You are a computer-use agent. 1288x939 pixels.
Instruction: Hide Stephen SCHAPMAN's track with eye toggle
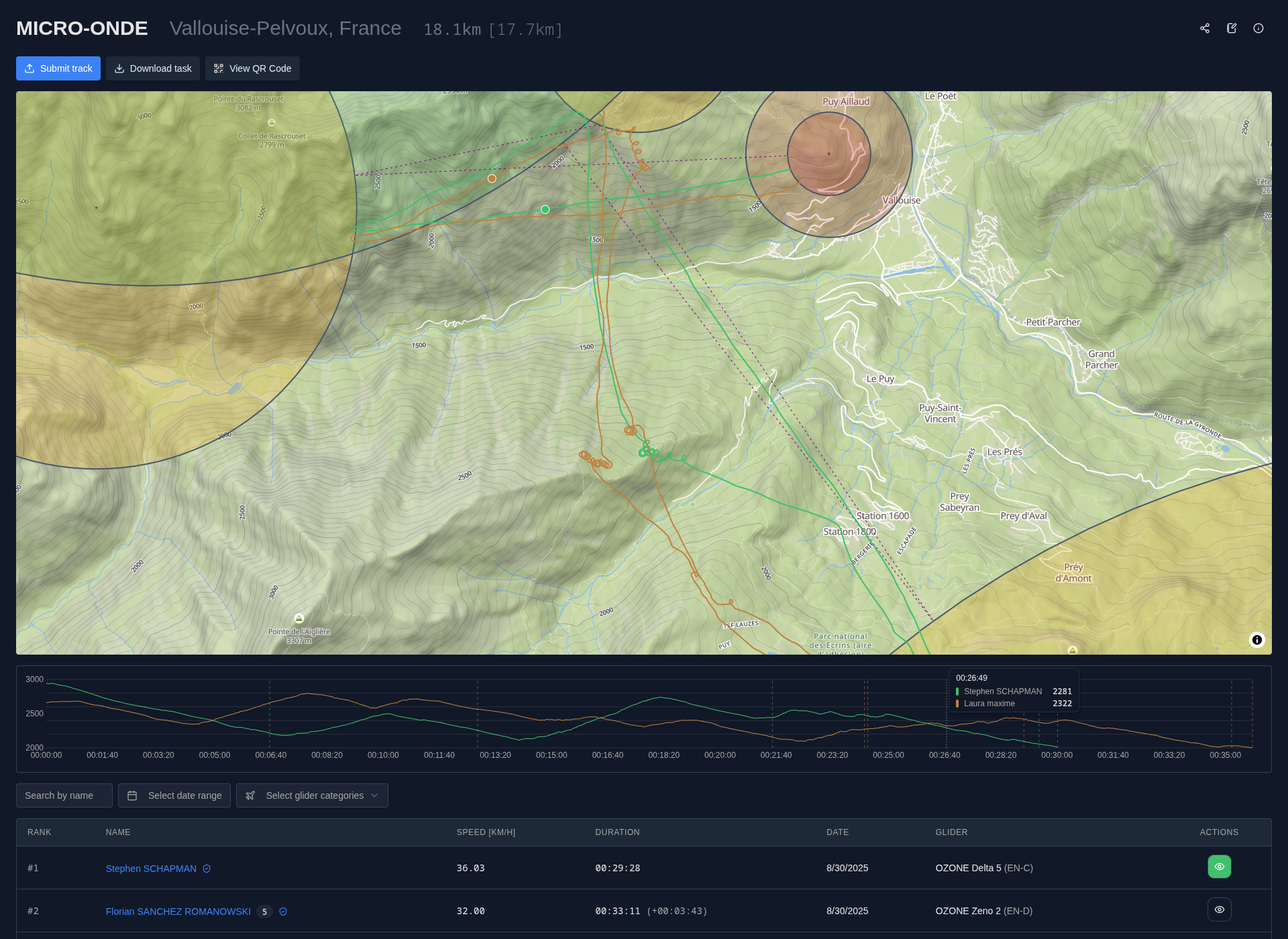(x=1219, y=867)
